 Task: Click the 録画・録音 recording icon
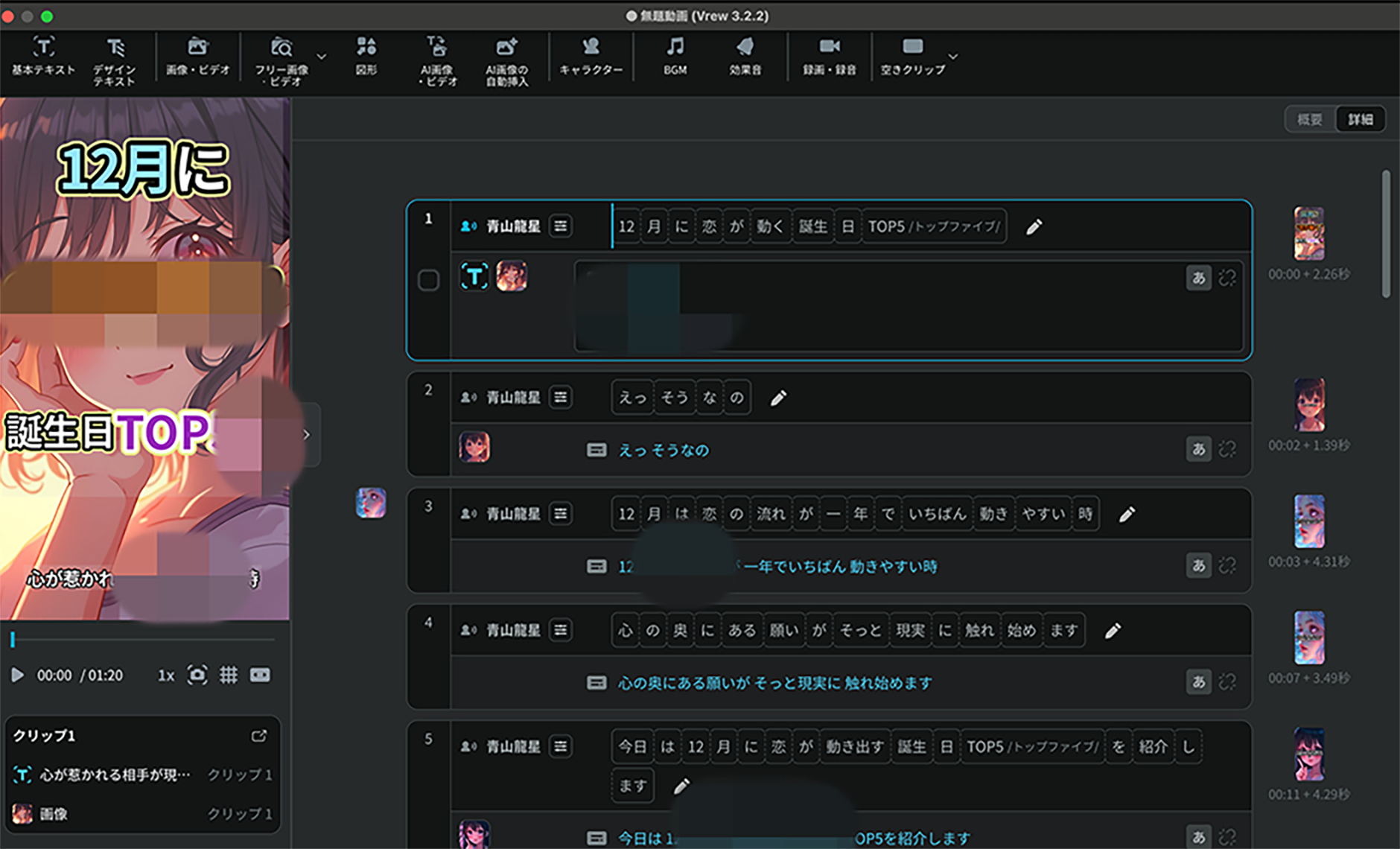829,57
